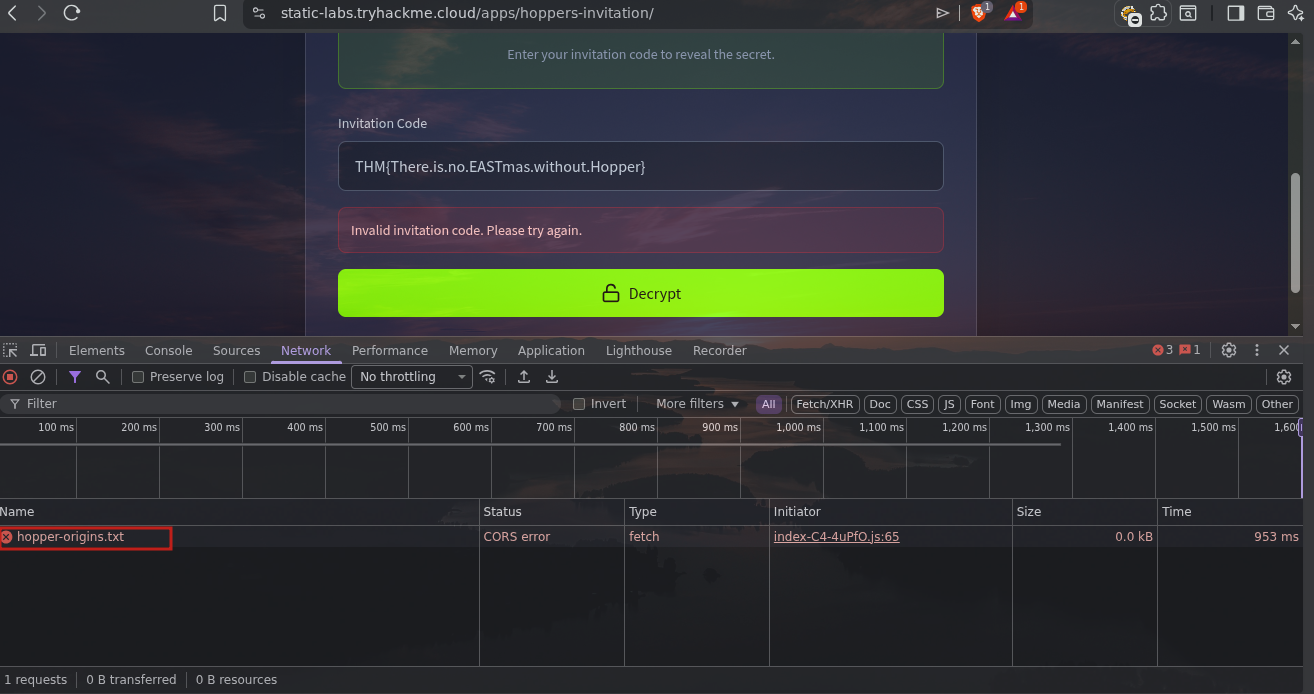Enable the Disable cache checkbox
The height and width of the screenshot is (694, 1314).
pyautogui.click(x=251, y=377)
